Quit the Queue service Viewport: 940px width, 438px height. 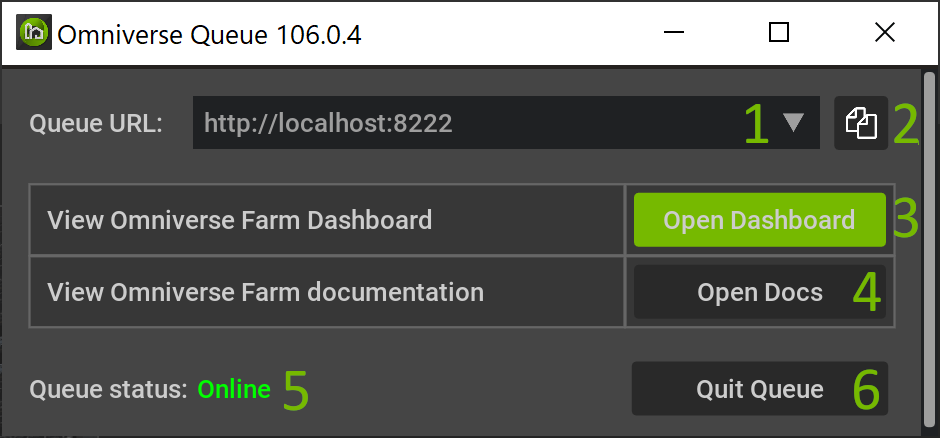pos(760,389)
